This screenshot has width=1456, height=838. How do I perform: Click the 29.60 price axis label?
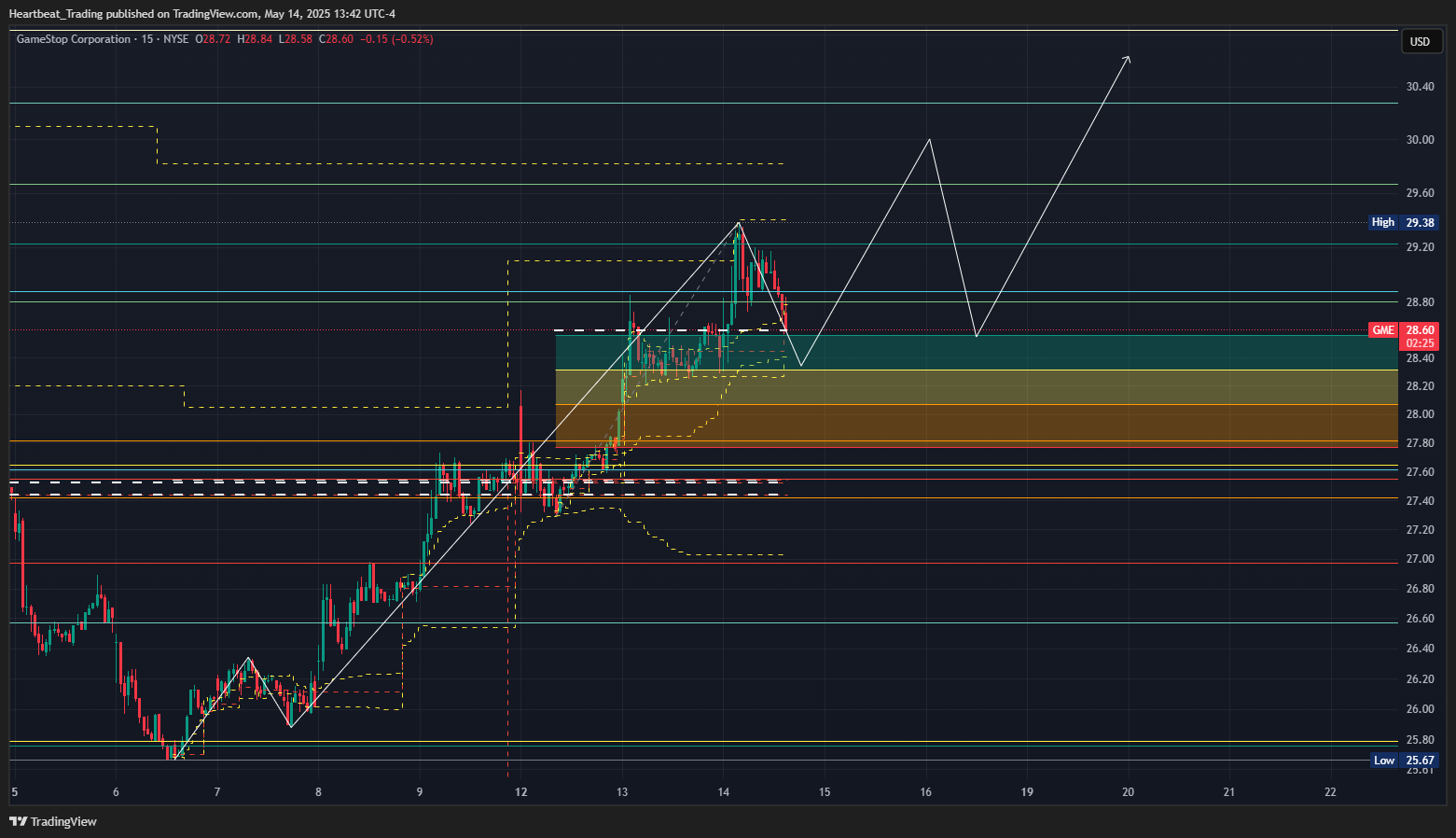(x=1420, y=193)
